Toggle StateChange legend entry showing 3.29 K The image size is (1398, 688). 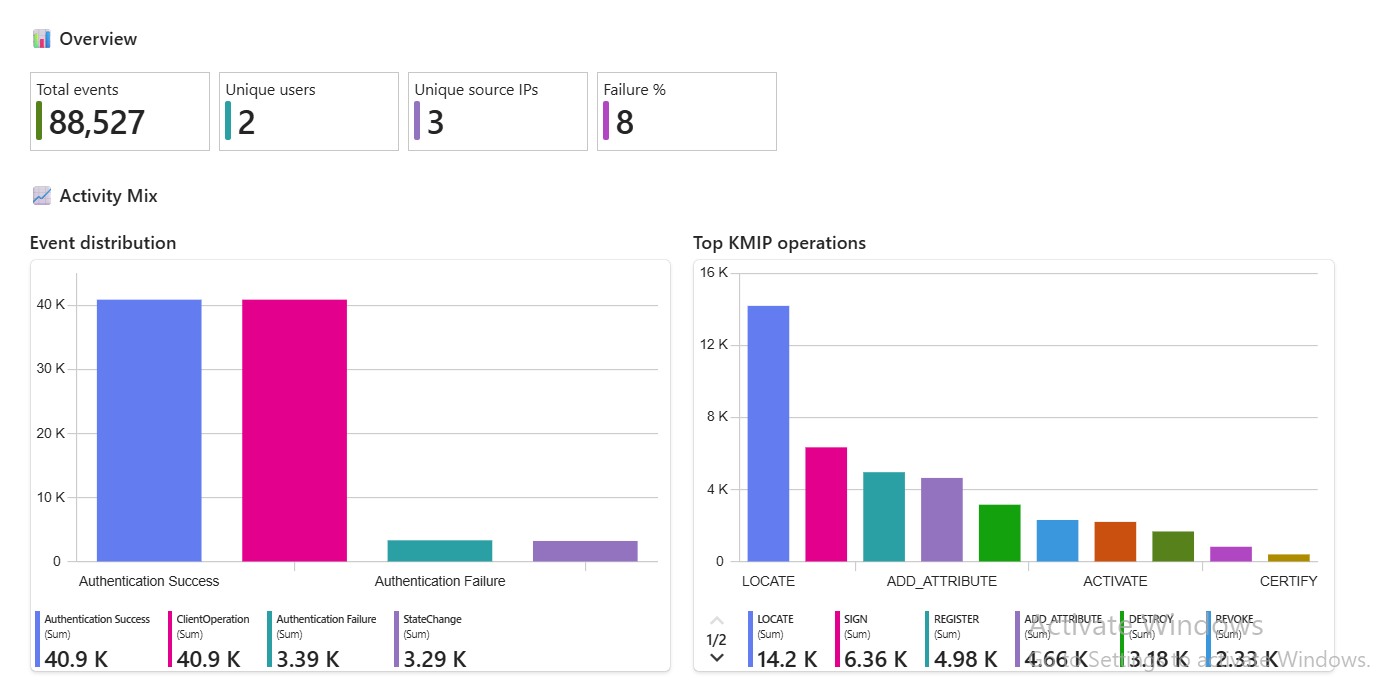pos(430,640)
